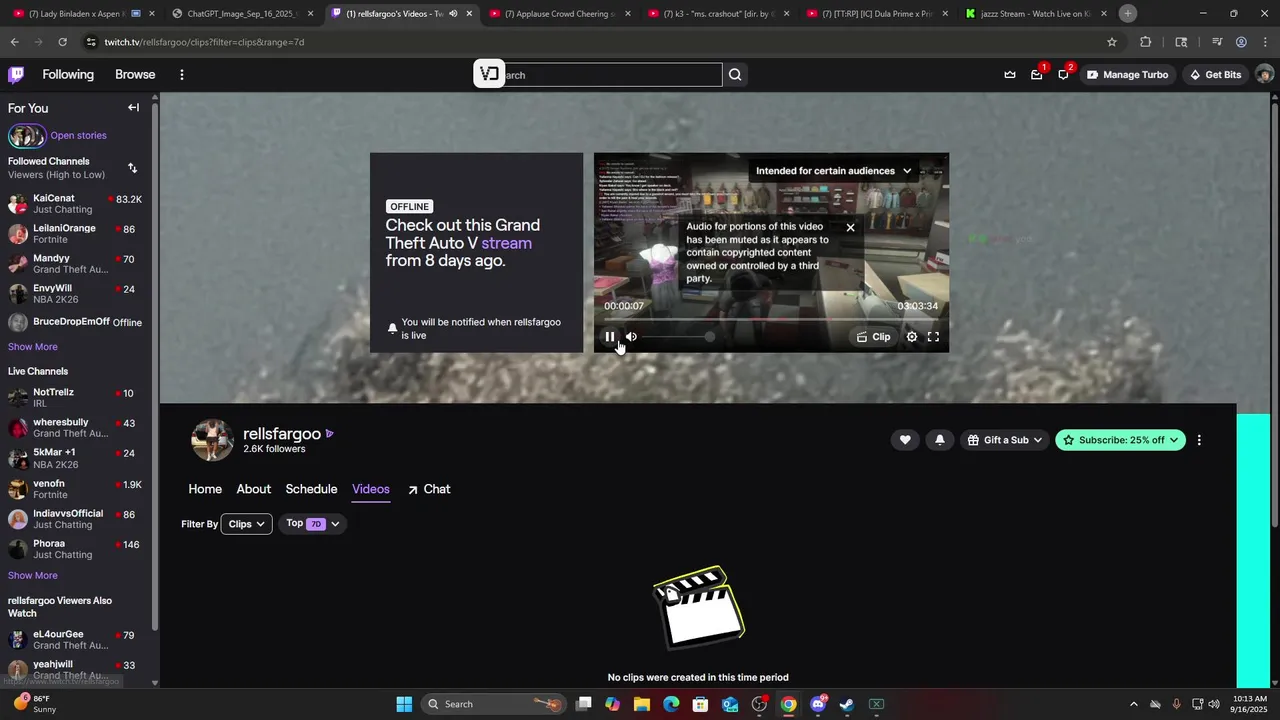Seek on the video progress bar
This screenshot has width=1280, height=720.
coord(771,319)
